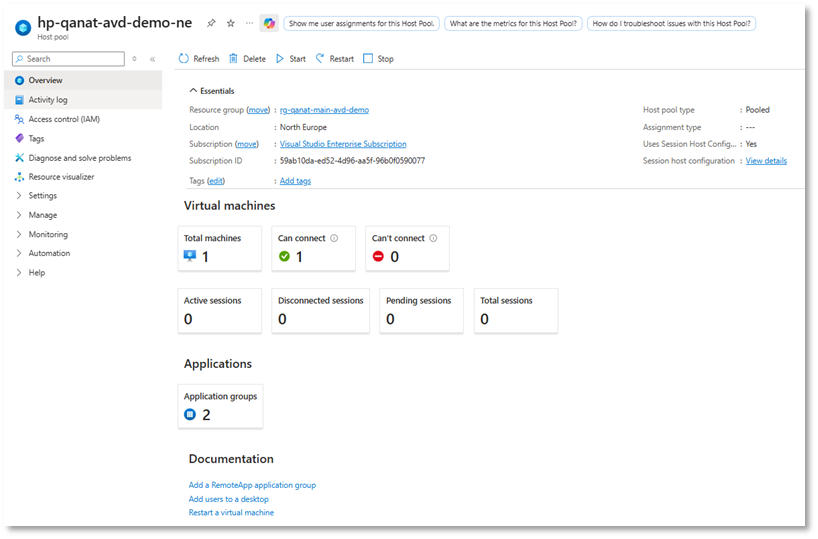The height and width of the screenshot is (539, 818).
Task: Open View details for session host configuration
Action: [766, 161]
